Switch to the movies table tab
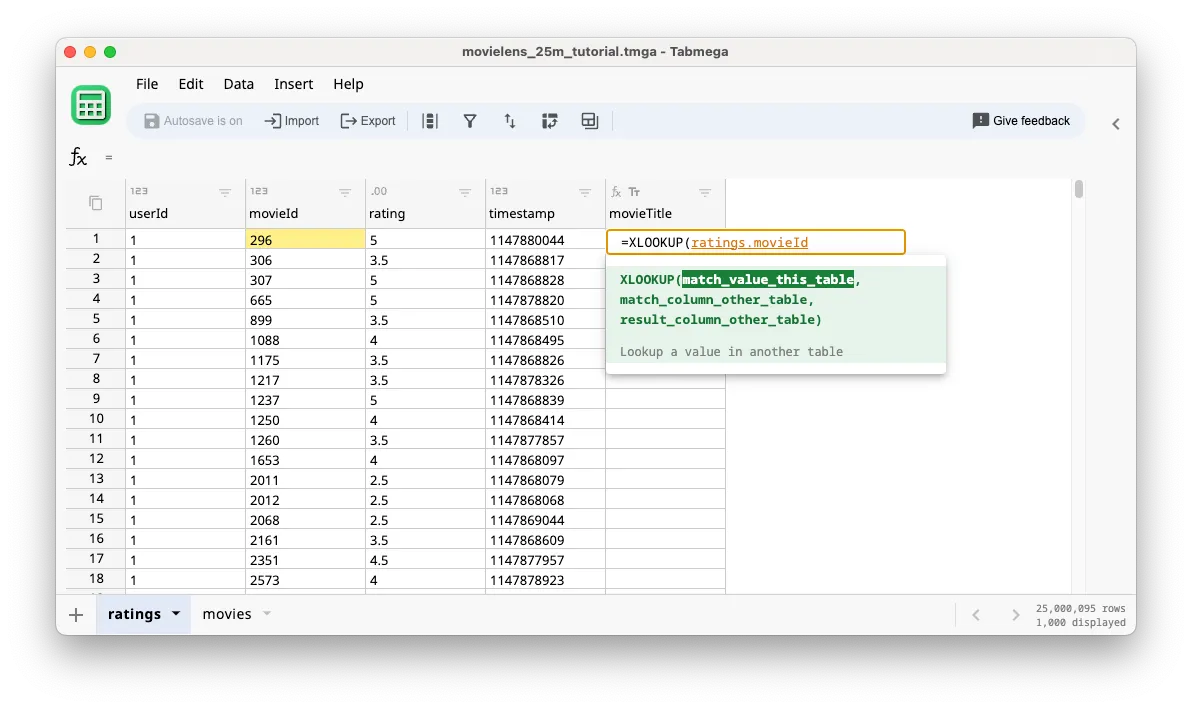The width and height of the screenshot is (1192, 709). click(227, 614)
